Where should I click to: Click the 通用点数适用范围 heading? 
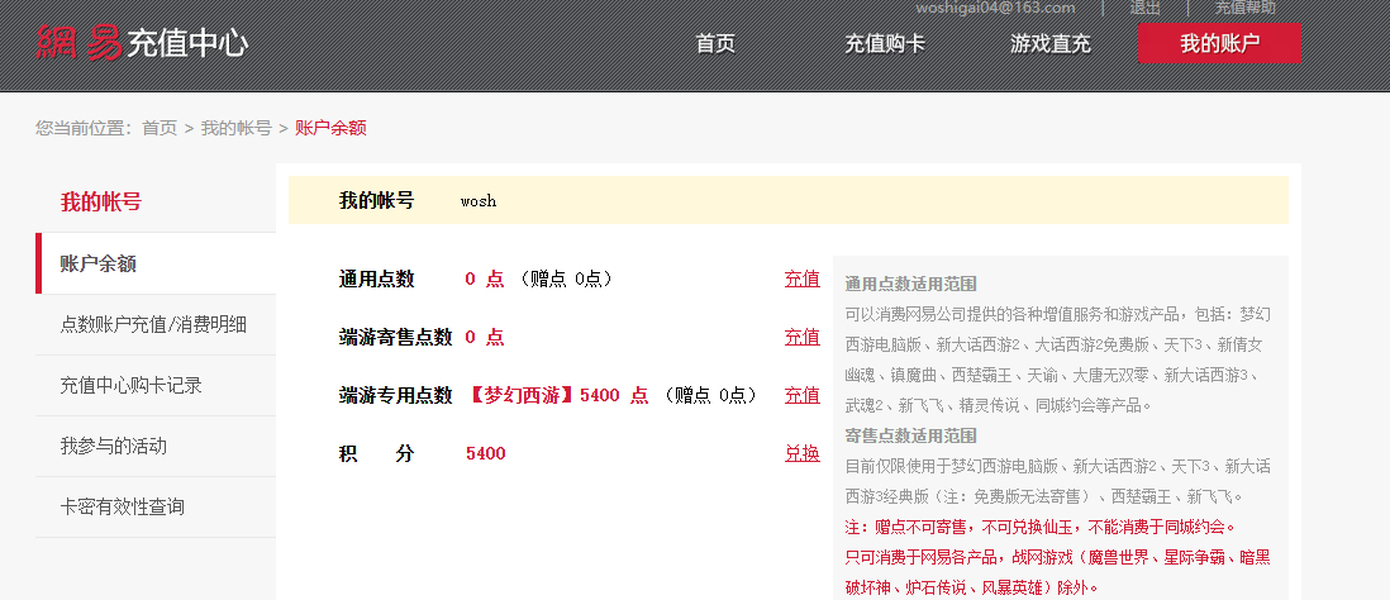pos(911,284)
